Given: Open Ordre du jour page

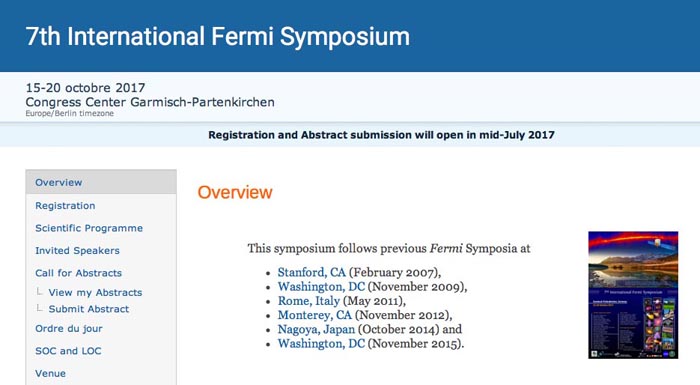Looking at the screenshot, I should [x=69, y=328].
